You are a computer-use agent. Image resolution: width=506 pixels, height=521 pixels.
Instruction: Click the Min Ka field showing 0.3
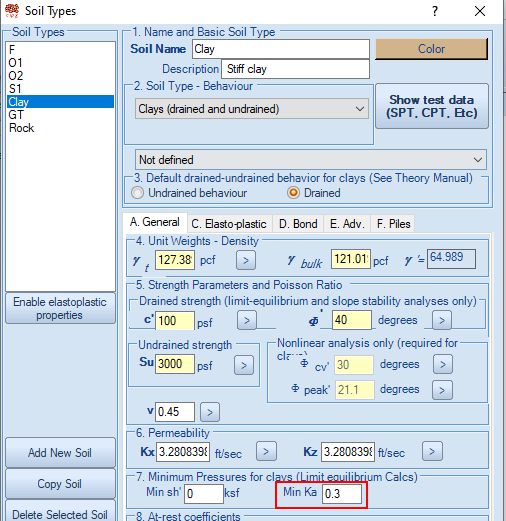point(342,493)
